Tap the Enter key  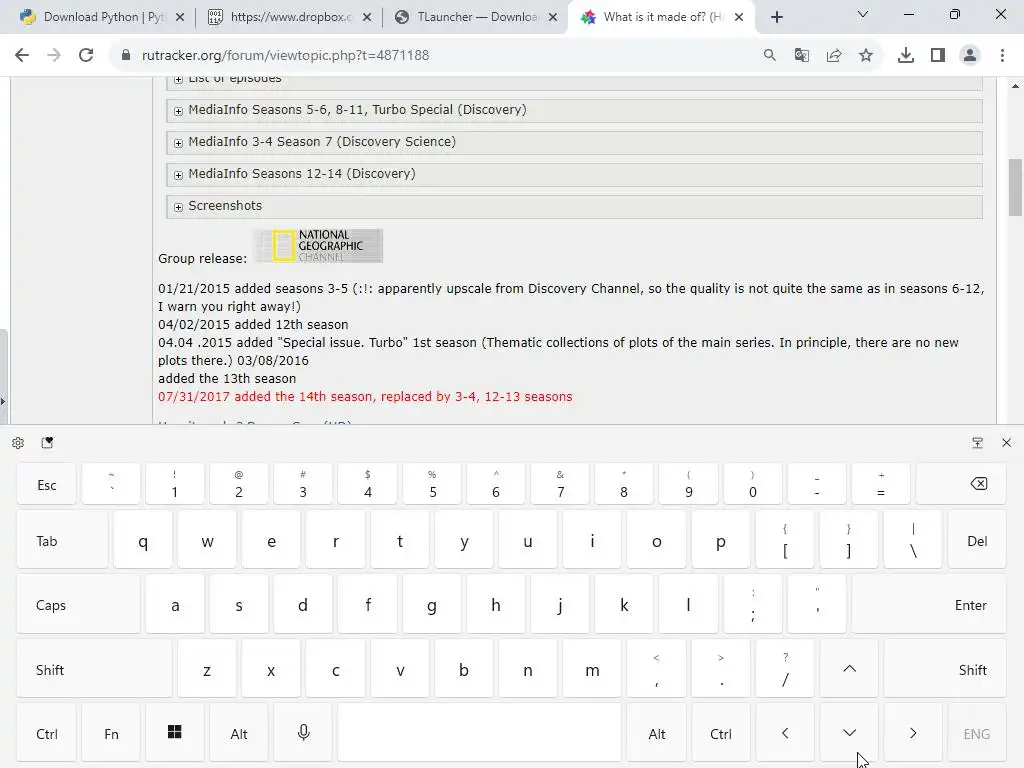coord(929,605)
